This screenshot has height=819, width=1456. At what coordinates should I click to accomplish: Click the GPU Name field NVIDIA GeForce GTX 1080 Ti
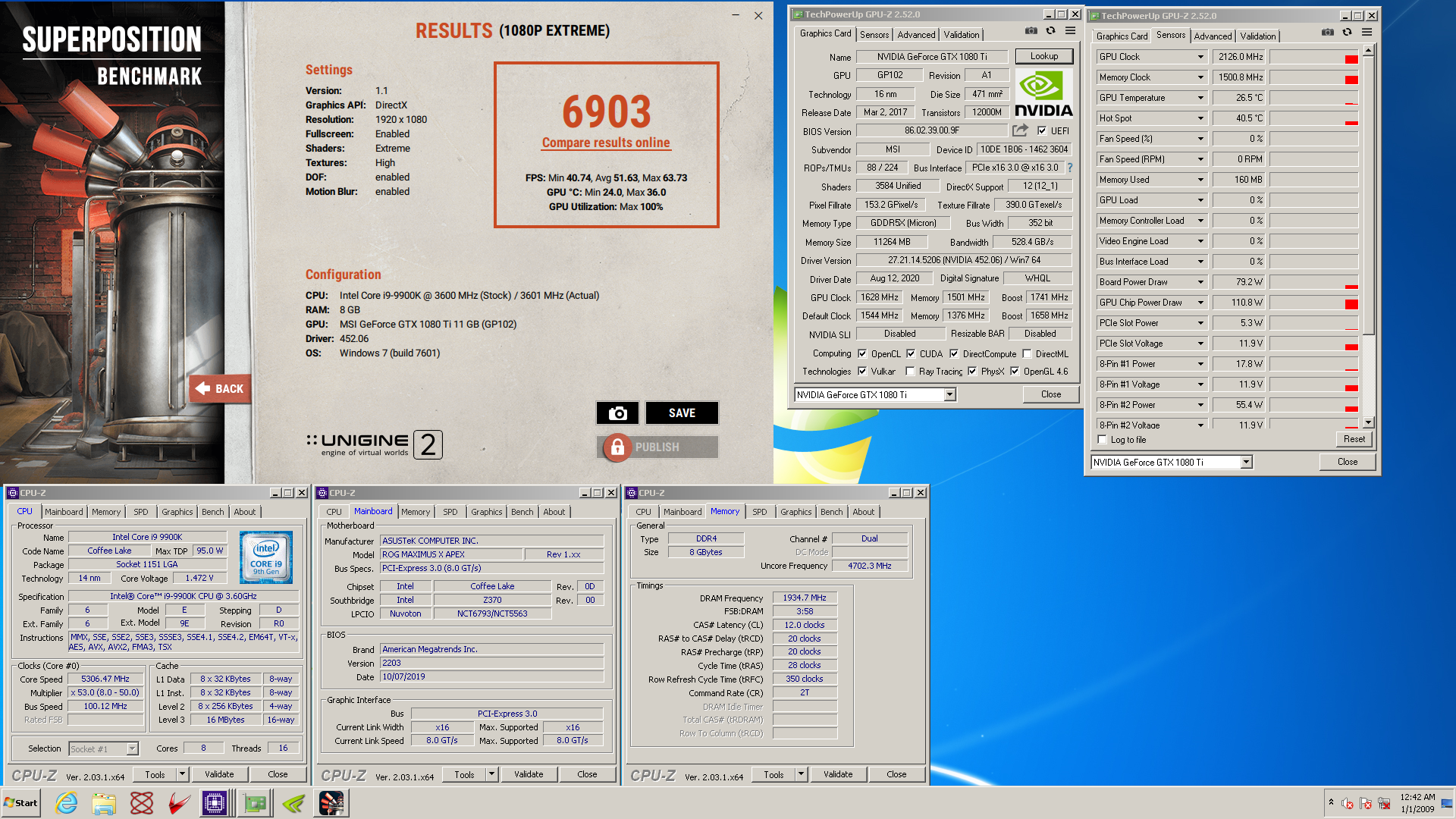(x=932, y=57)
